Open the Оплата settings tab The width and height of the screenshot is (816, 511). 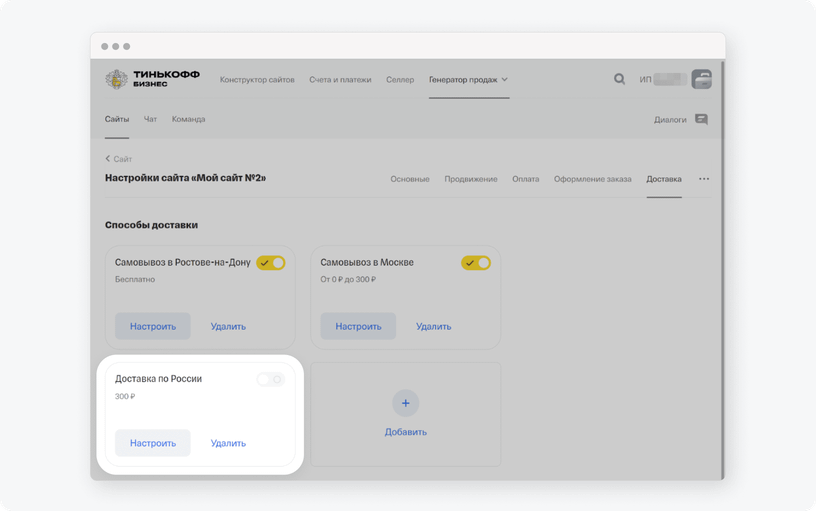pos(526,179)
